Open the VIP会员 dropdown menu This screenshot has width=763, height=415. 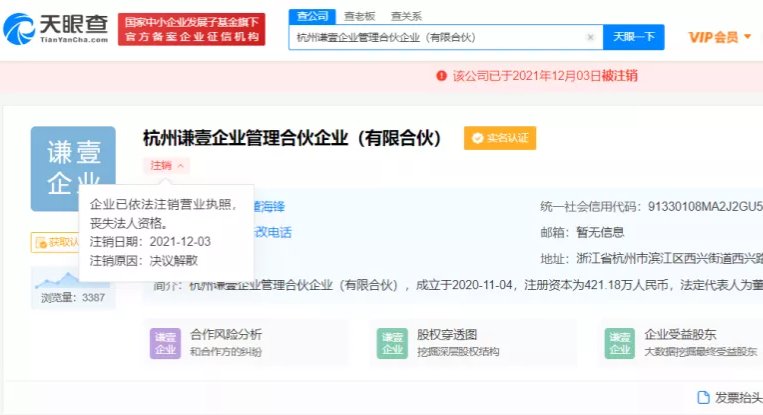(x=720, y=37)
